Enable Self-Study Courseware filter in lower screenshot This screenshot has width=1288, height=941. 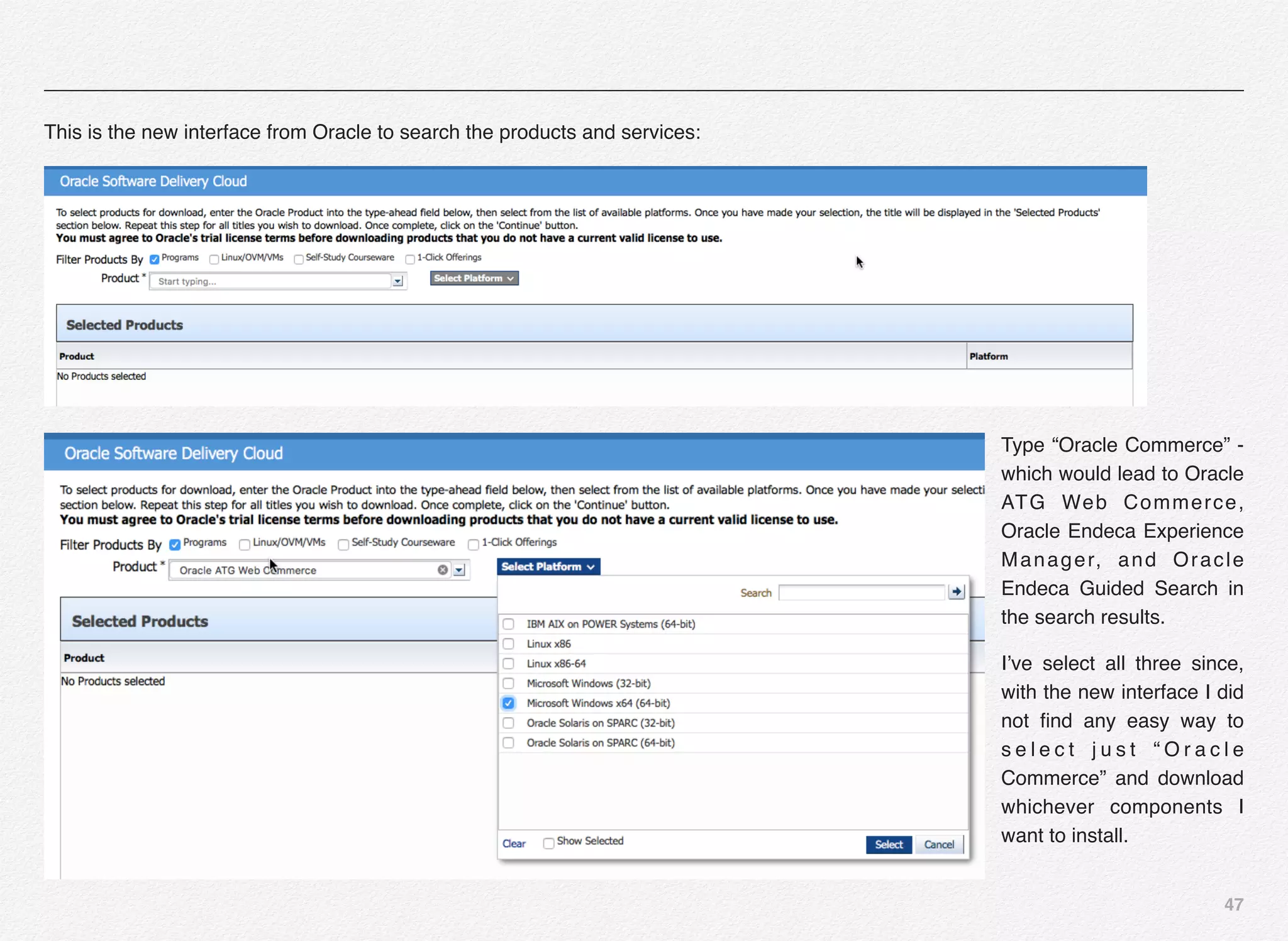point(343,544)
